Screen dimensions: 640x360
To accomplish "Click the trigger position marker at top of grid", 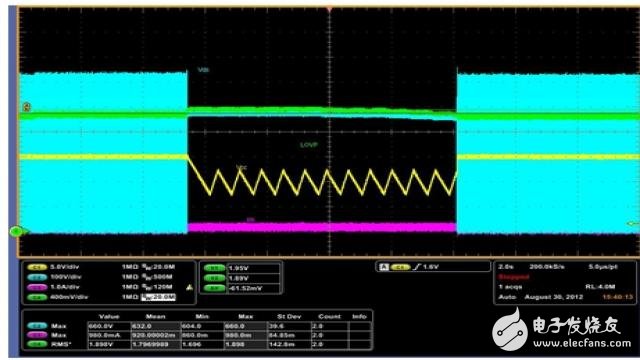I will click(x=329, y=9).
